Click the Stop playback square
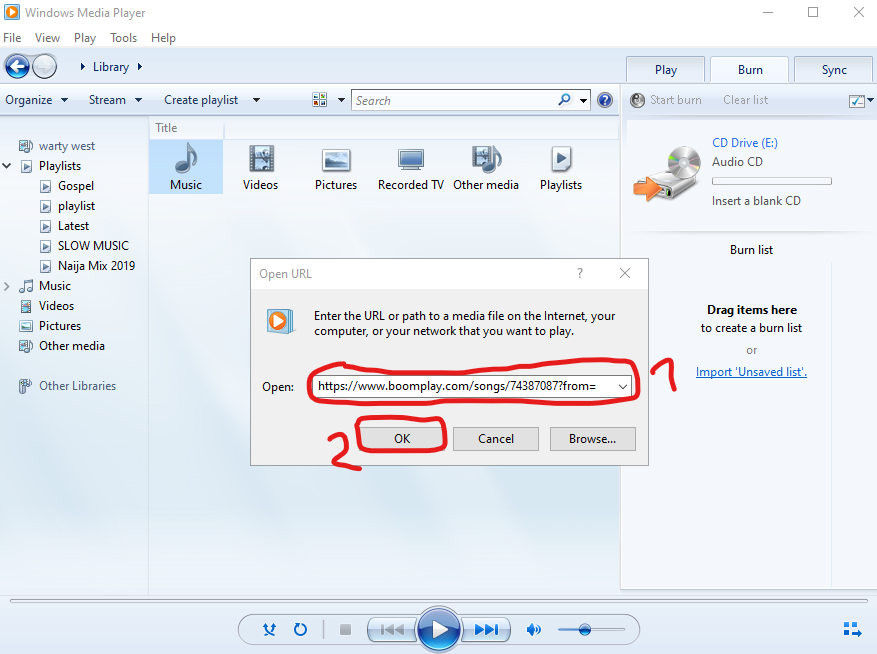877x654 pixels. pos(345,630)
